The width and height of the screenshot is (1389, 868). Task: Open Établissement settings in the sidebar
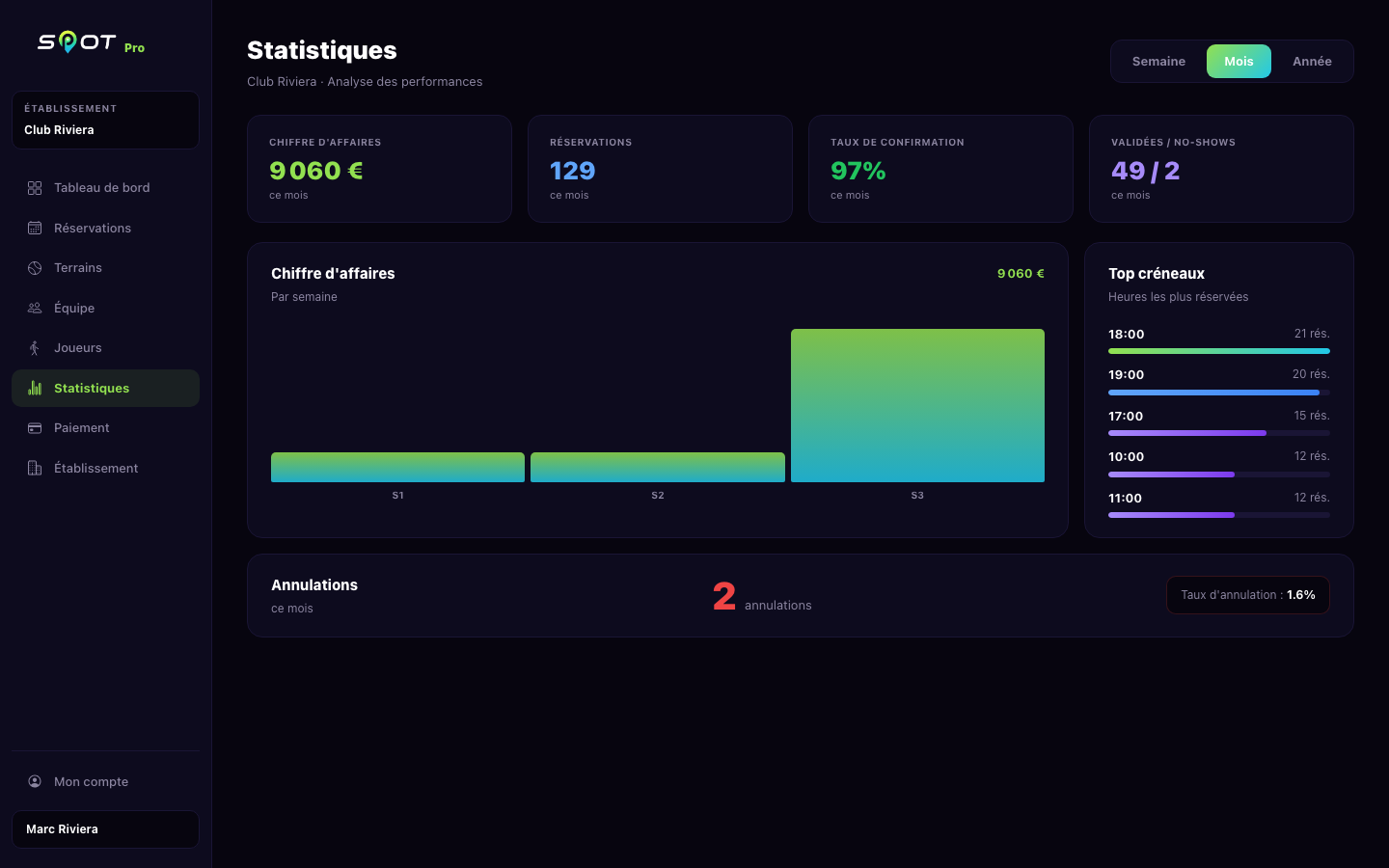105,469
